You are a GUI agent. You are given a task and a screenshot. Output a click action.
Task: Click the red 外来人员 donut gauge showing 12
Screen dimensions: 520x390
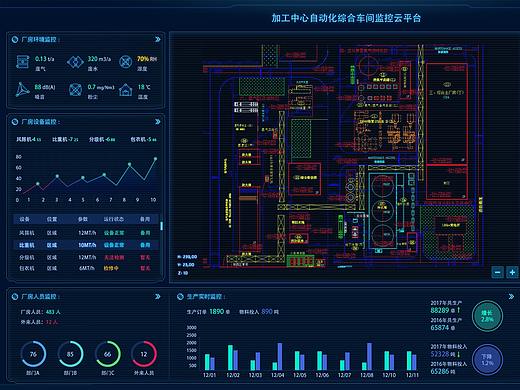(x=144, y=354)
